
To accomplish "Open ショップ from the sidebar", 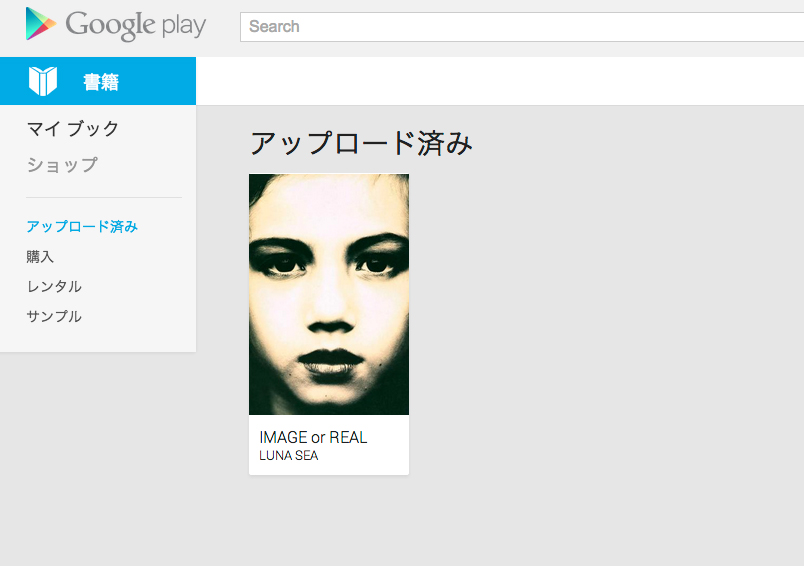I will click(62, 165).
